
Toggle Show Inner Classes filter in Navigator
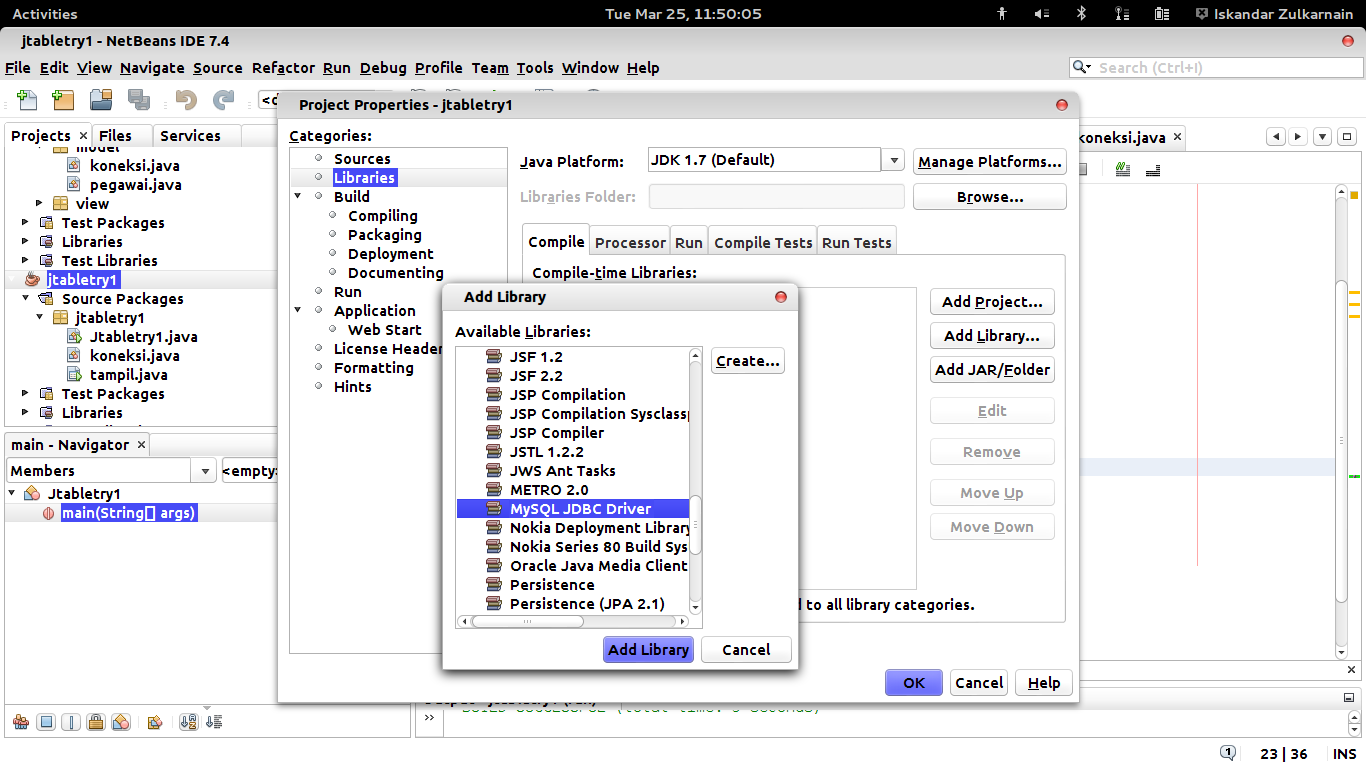[121, 722]
